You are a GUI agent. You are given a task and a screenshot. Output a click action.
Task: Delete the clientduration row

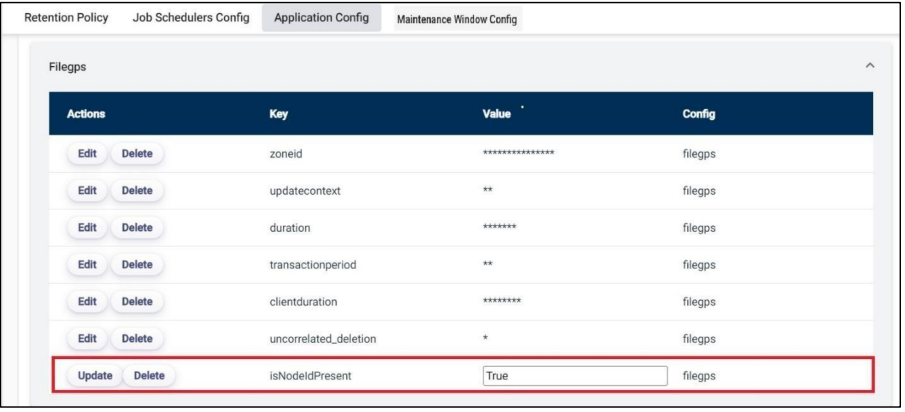[x=137, y=302]
